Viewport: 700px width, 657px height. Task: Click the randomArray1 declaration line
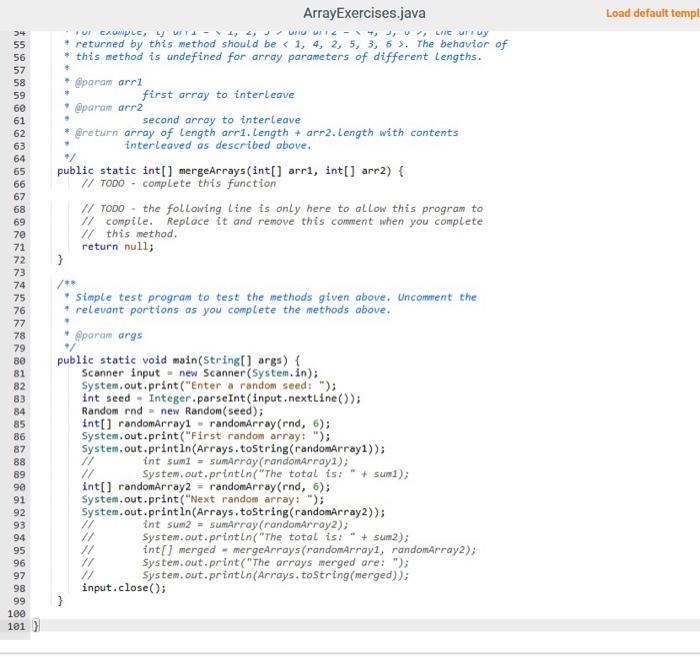point(206,424)
